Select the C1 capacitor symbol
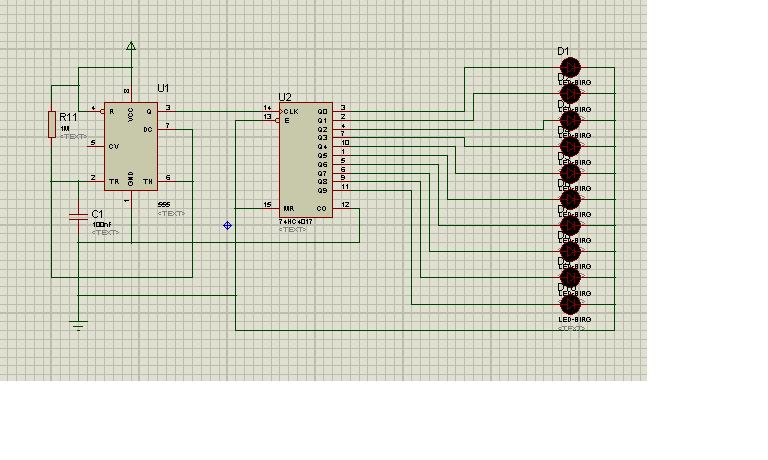 pyautogui.click(x=78, y=217)
